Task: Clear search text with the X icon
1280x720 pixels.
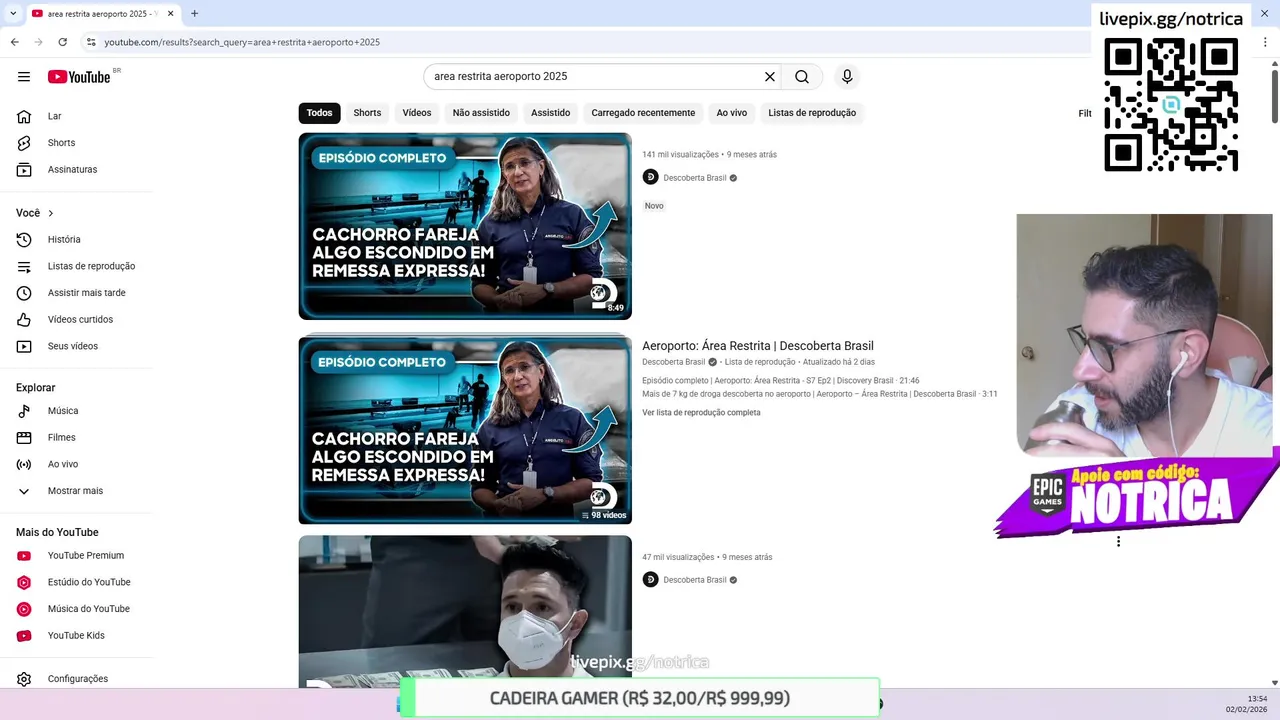Action: (770, 77)
